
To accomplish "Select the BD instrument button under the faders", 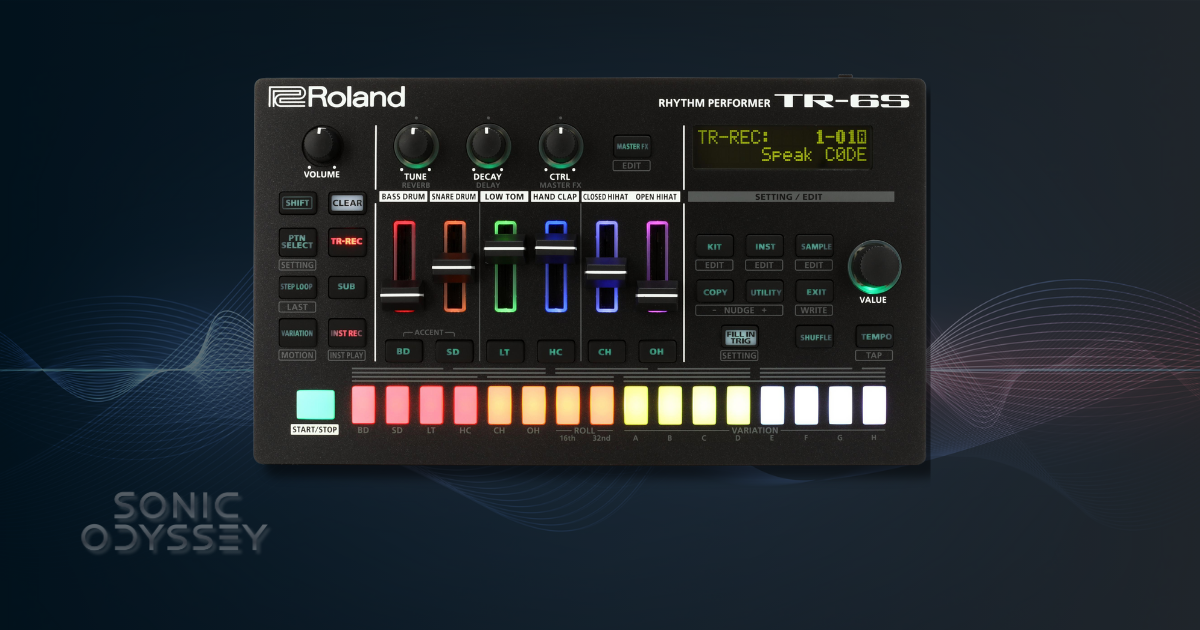I will (403, 351).
